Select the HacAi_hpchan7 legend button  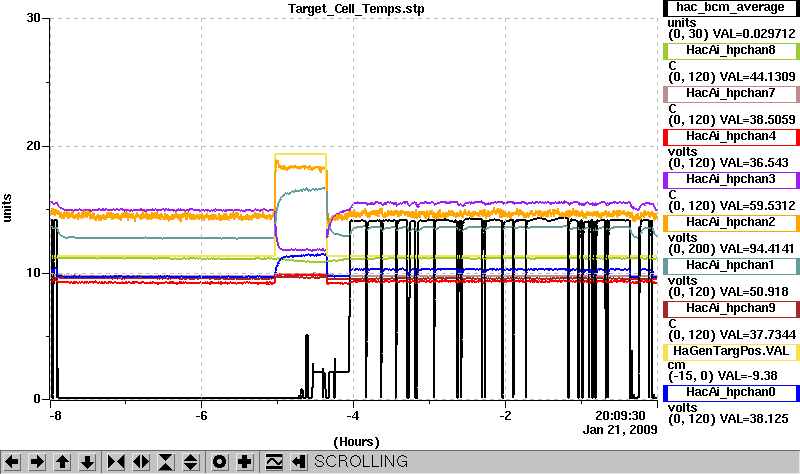[731, 94]
